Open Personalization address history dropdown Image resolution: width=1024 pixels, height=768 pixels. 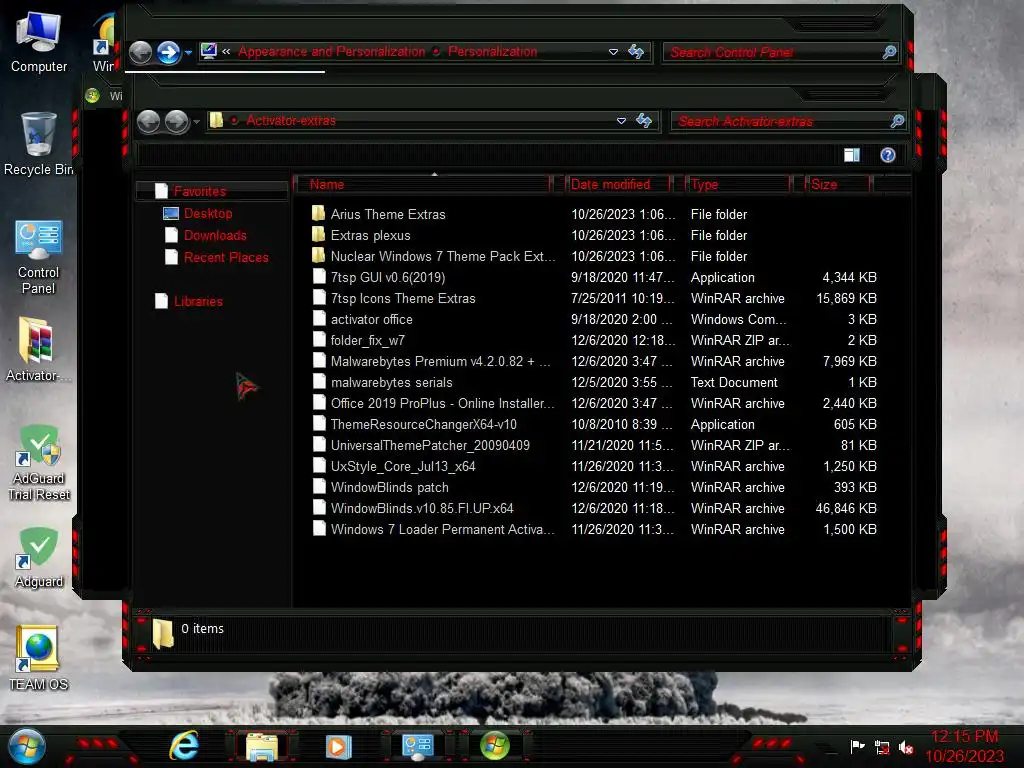click(x=613, y=52)
